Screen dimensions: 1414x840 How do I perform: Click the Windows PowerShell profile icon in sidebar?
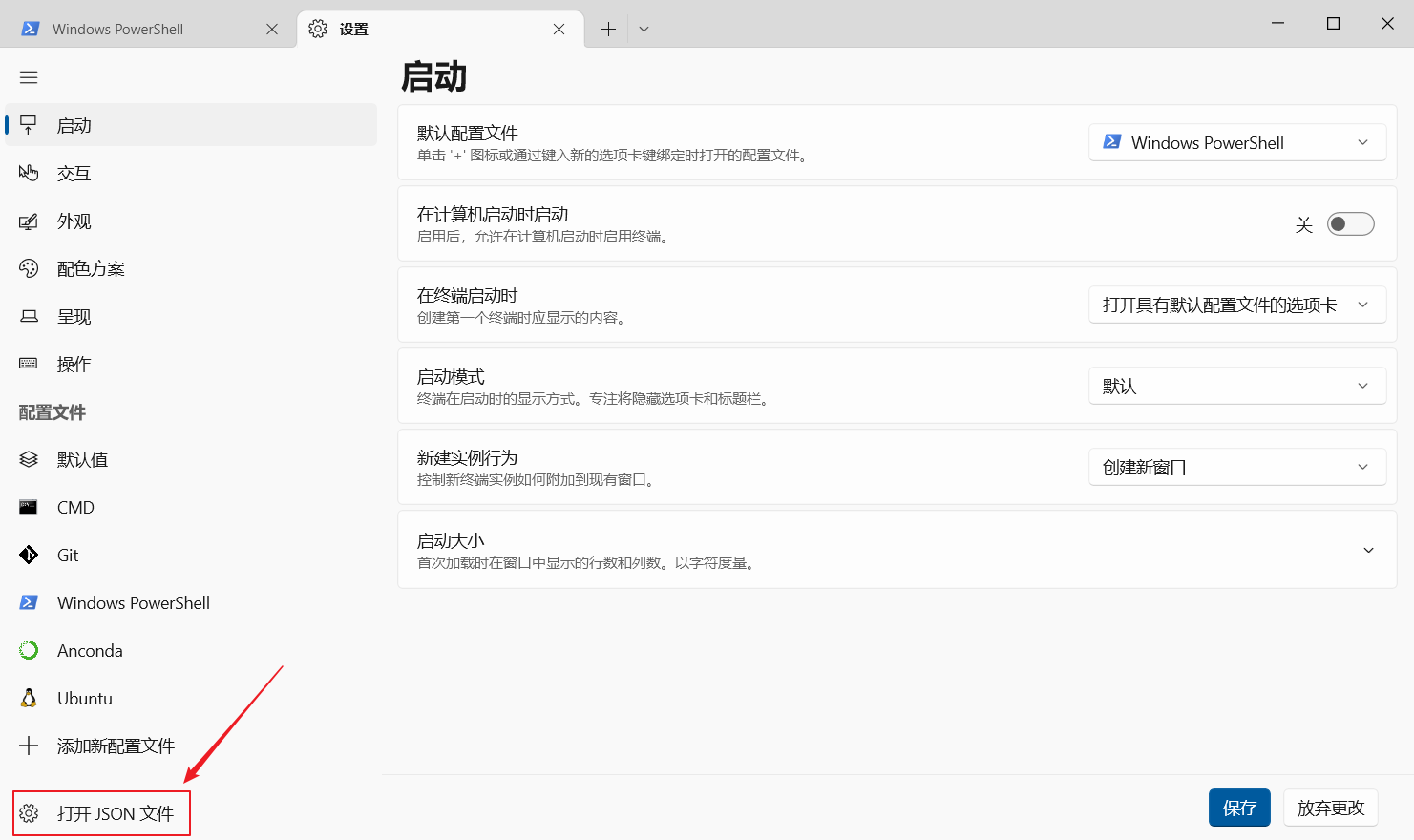click(29, 602)
